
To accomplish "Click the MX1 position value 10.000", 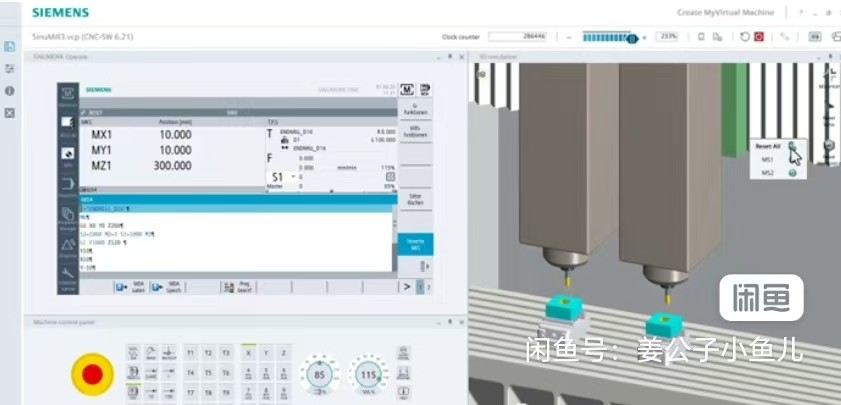I will (175, 135).
